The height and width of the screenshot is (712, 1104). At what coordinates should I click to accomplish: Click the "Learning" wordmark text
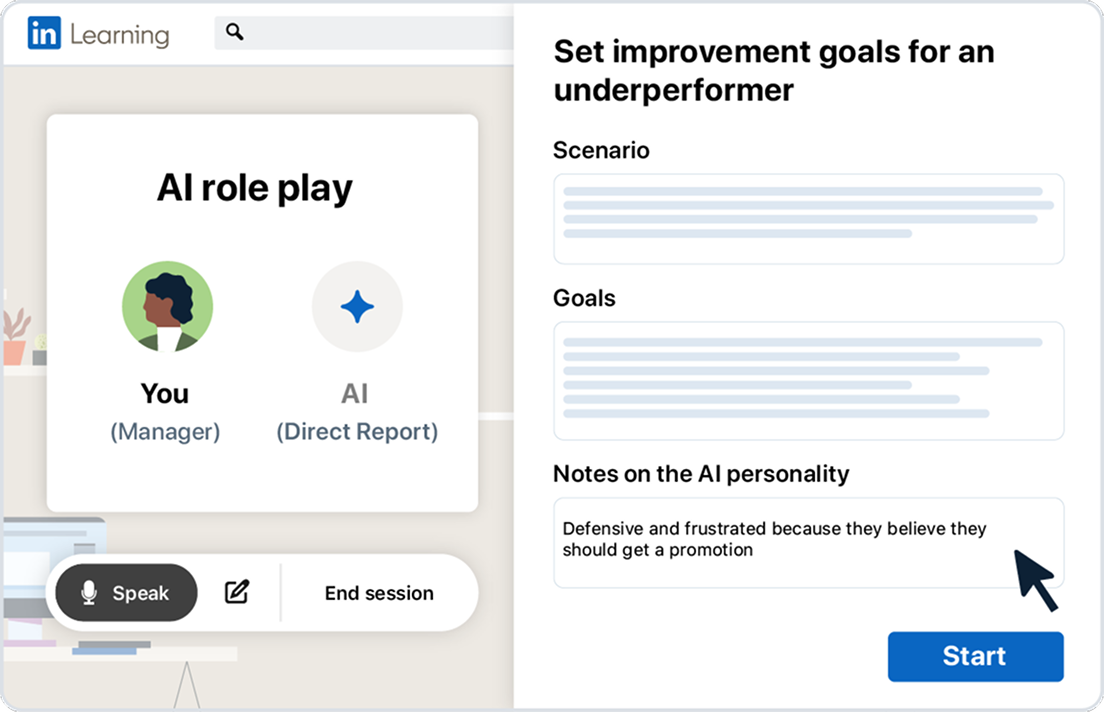(119, 35)
